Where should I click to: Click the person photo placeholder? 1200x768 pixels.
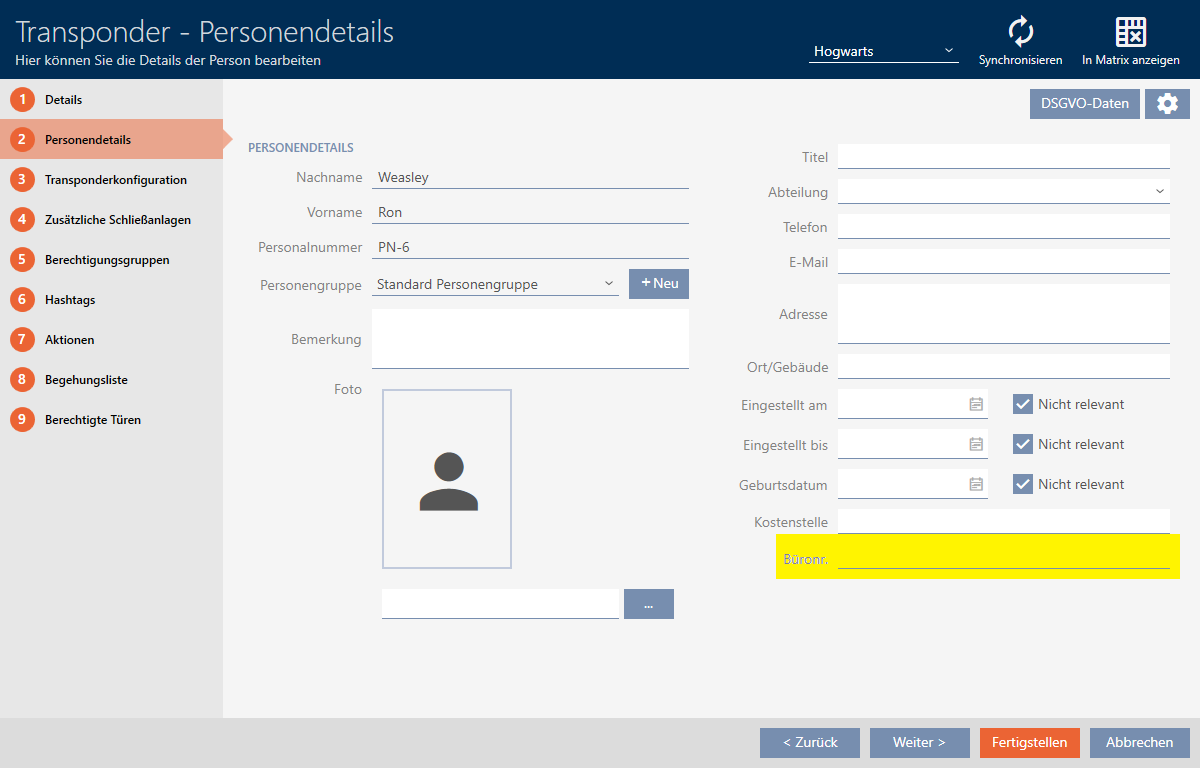point(447,479)
